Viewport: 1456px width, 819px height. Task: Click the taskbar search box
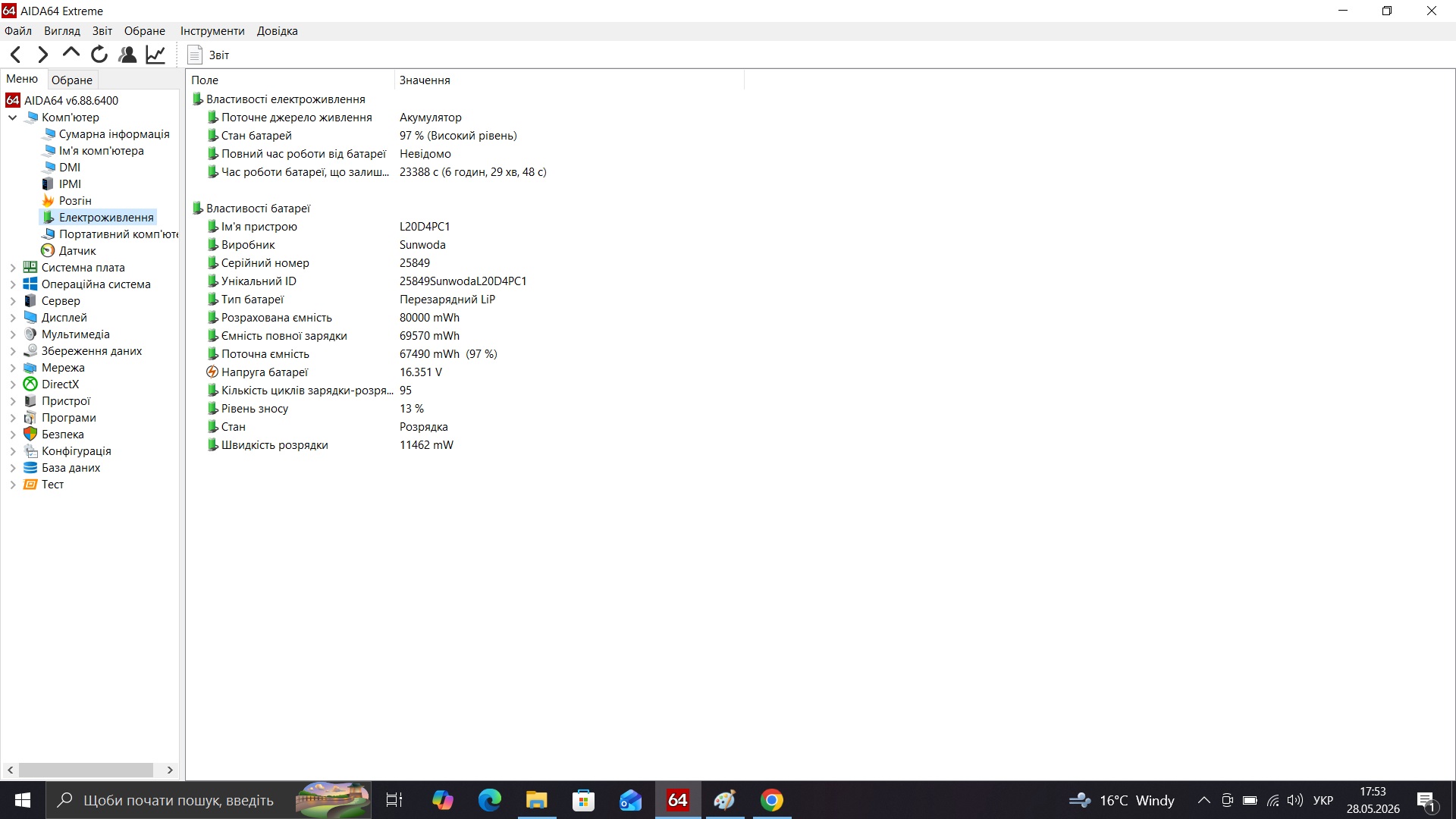(209, 800)
